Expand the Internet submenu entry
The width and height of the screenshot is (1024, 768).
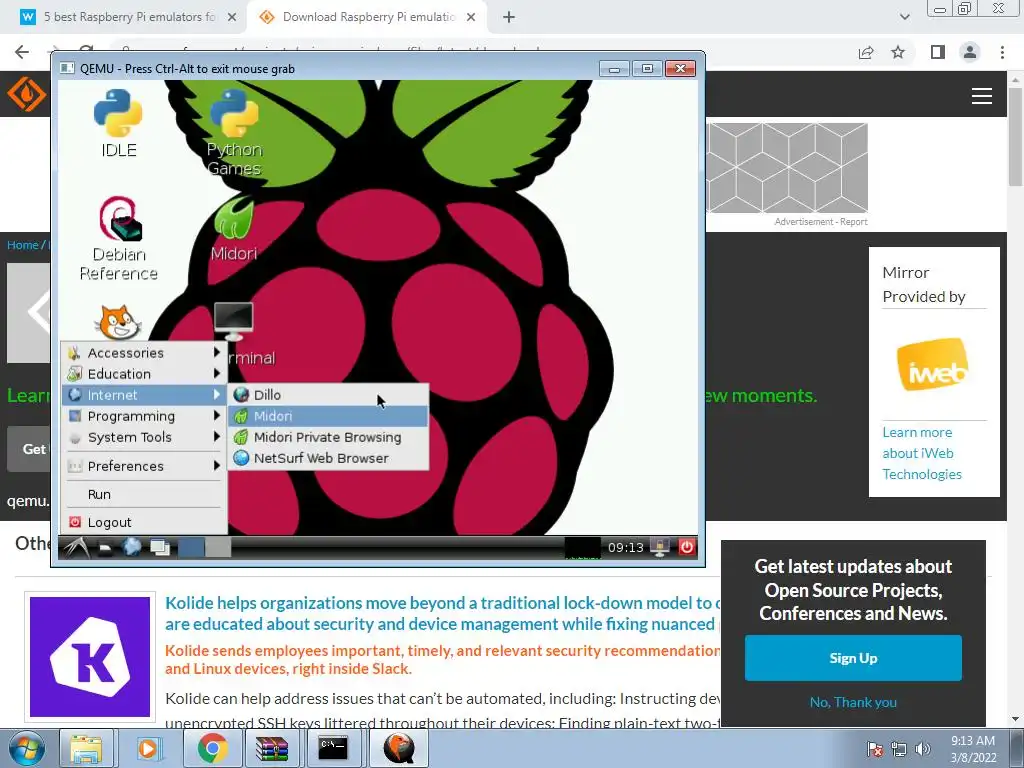[x=144, y=394]
